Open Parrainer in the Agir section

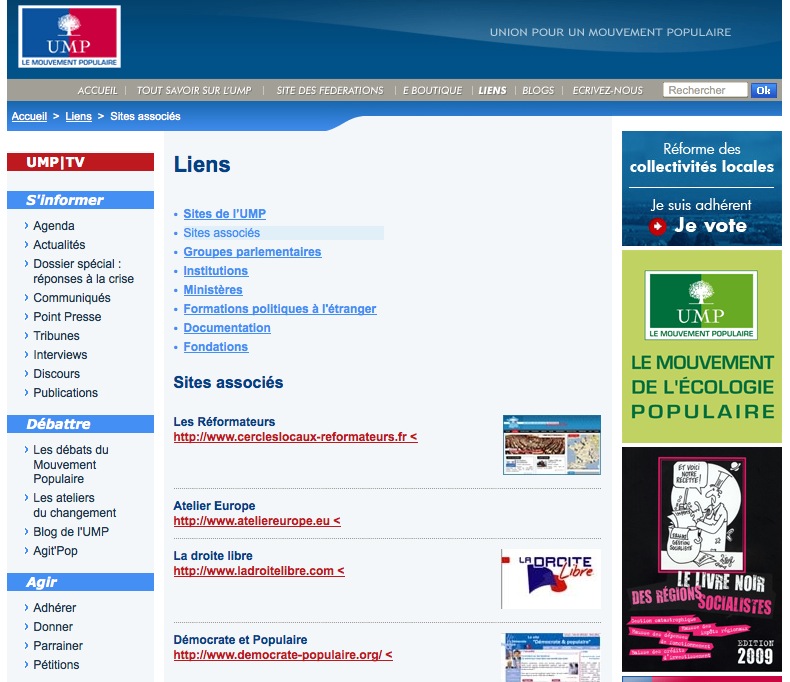[x=58, y=646]
